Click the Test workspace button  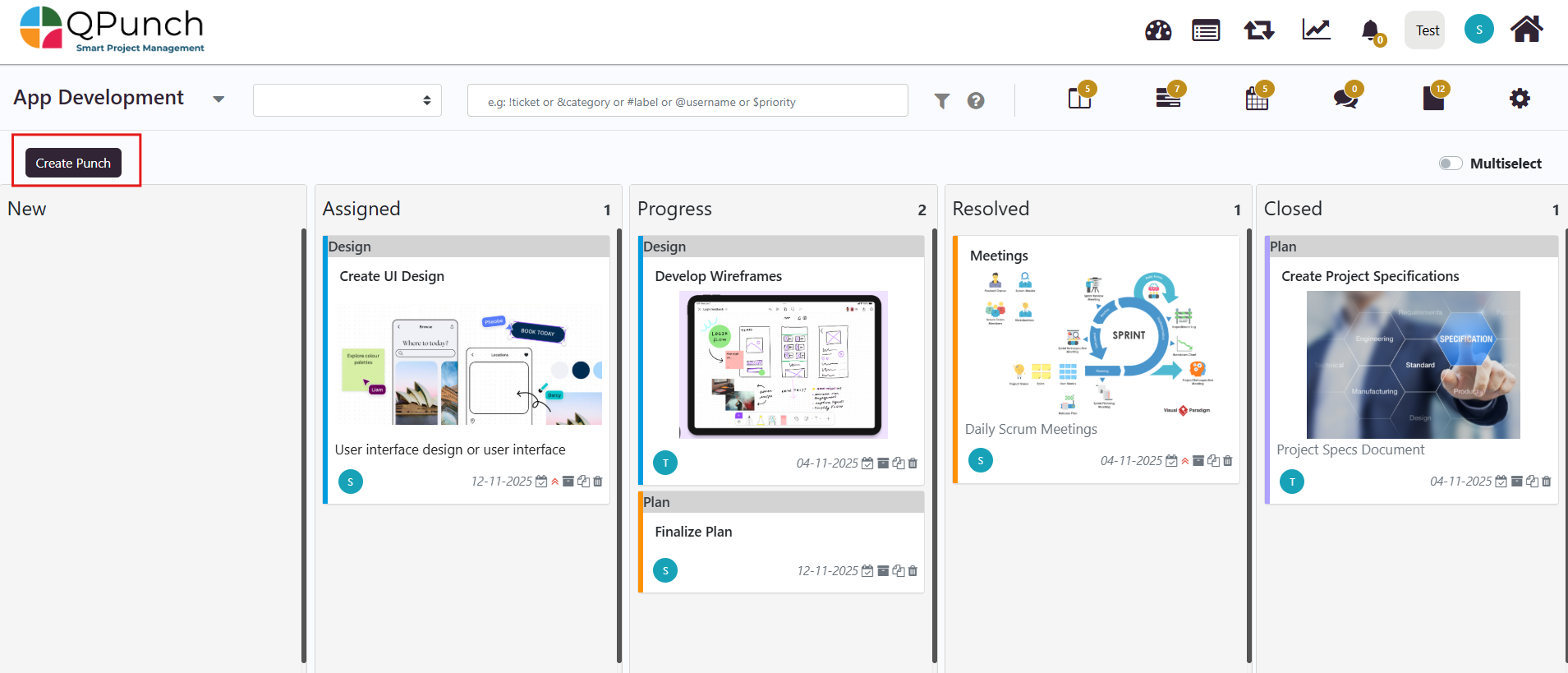pos(1426,30)
